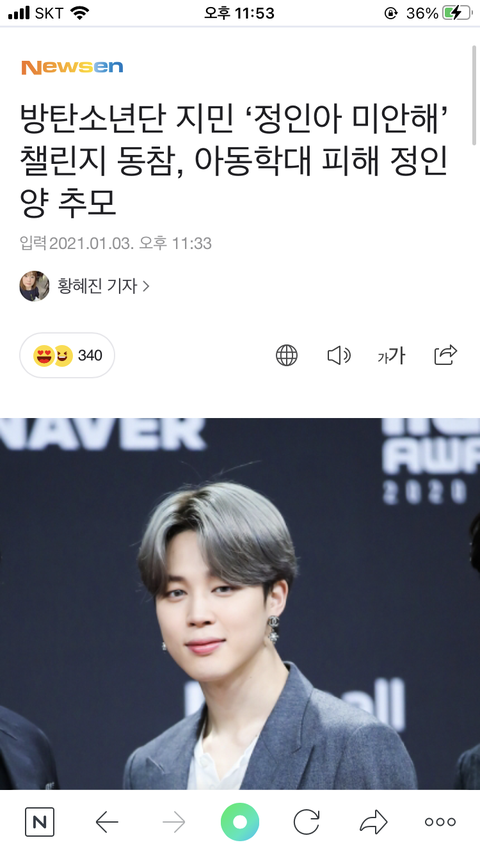Reload the page with refresh icon

pyautogui.click(x=306, y=822)
